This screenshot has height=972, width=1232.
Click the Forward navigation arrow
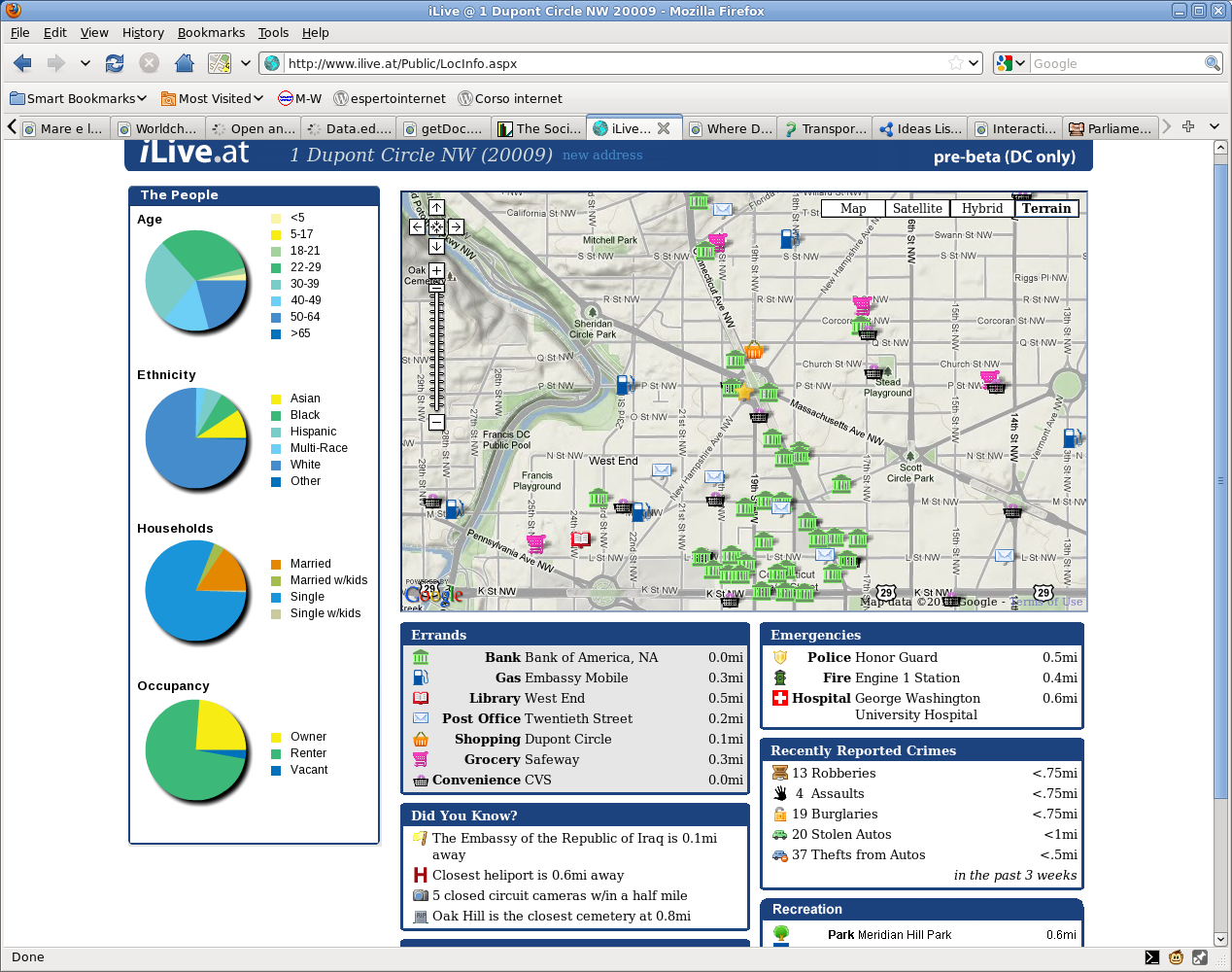(x=55, y=63)
